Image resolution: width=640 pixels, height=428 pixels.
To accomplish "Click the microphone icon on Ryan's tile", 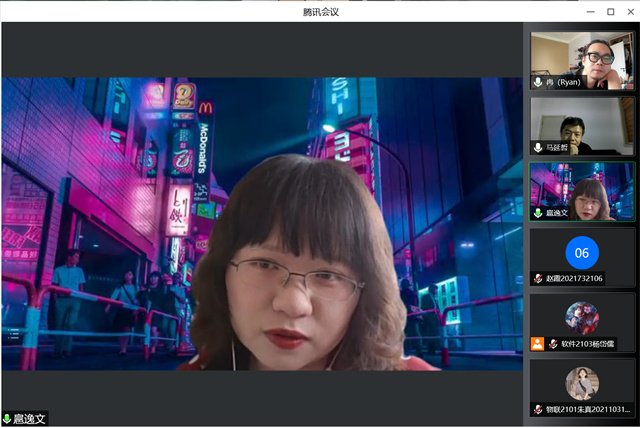I will pos(538,82).
